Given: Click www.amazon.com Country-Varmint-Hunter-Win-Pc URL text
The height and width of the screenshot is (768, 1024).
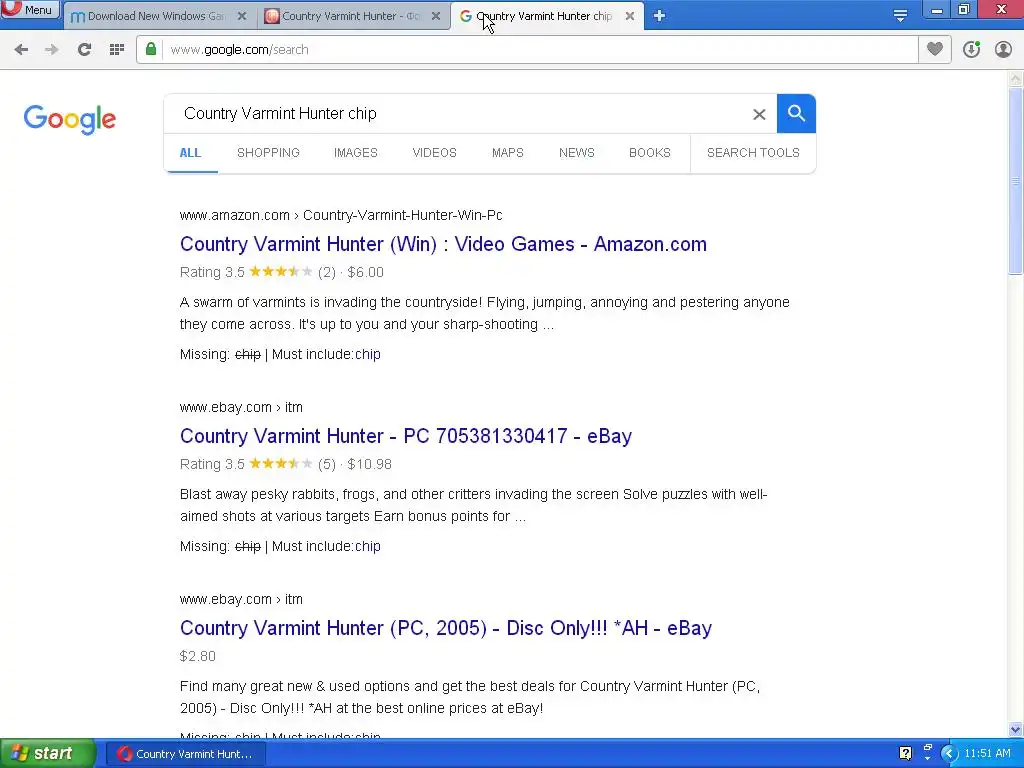Looking at the screenshot, I should [341, 216].
